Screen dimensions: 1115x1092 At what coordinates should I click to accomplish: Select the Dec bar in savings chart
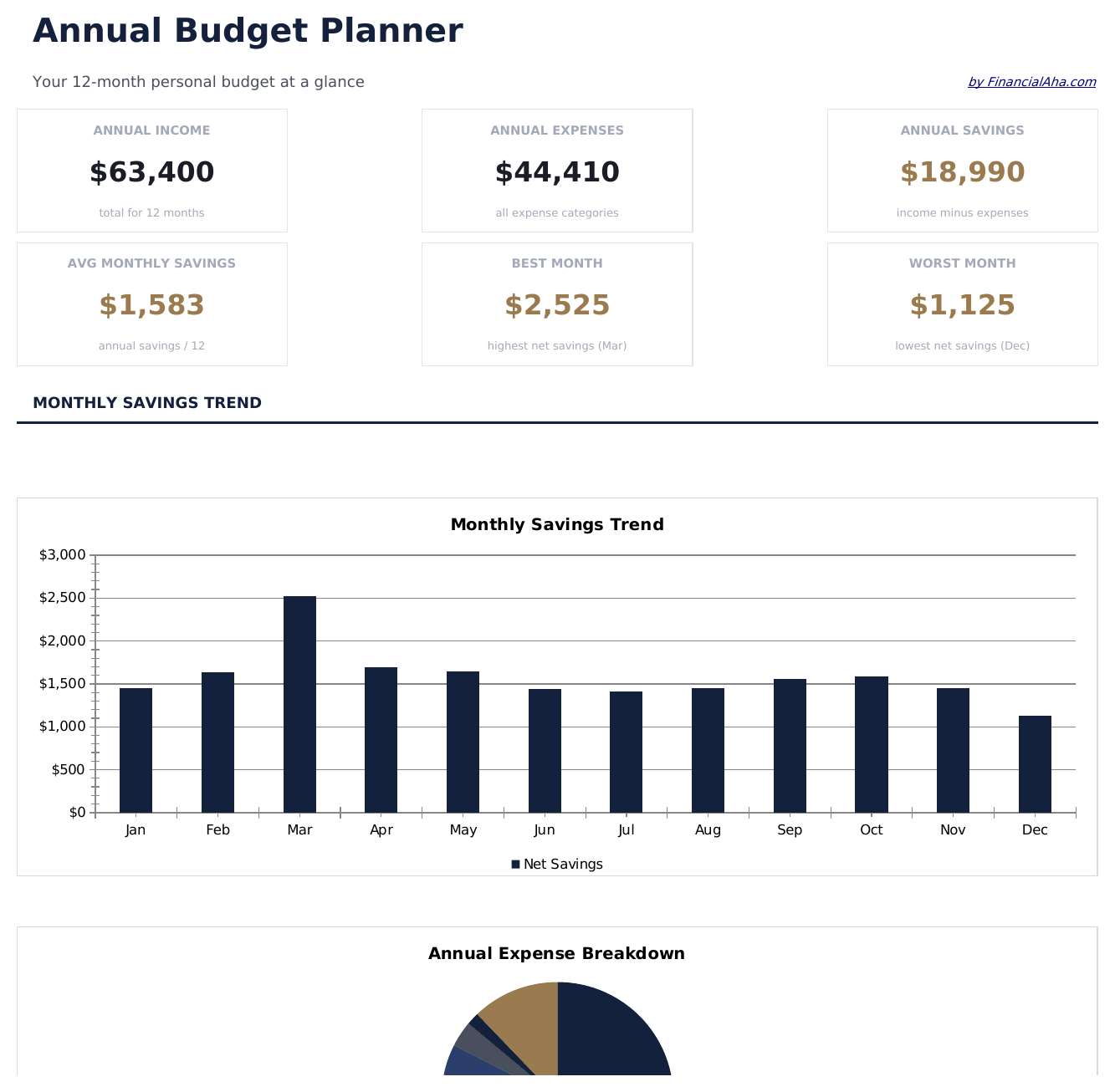(x=1035, y=763)
